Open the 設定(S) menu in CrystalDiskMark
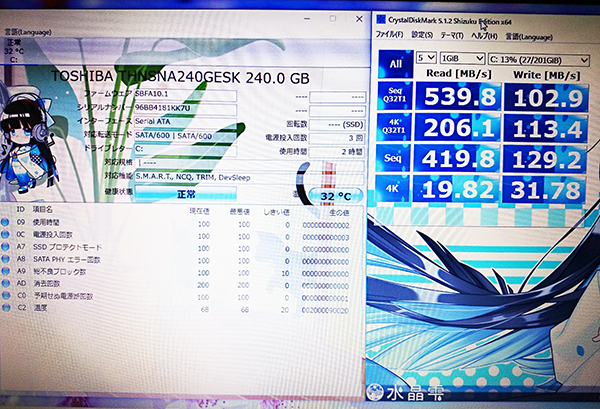Viewport: 600px width, 409px height. tap(422, 35)
